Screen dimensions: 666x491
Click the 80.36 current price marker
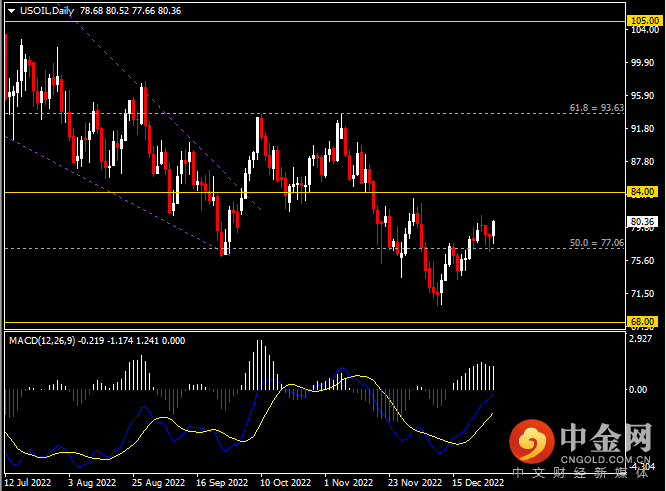640,222
